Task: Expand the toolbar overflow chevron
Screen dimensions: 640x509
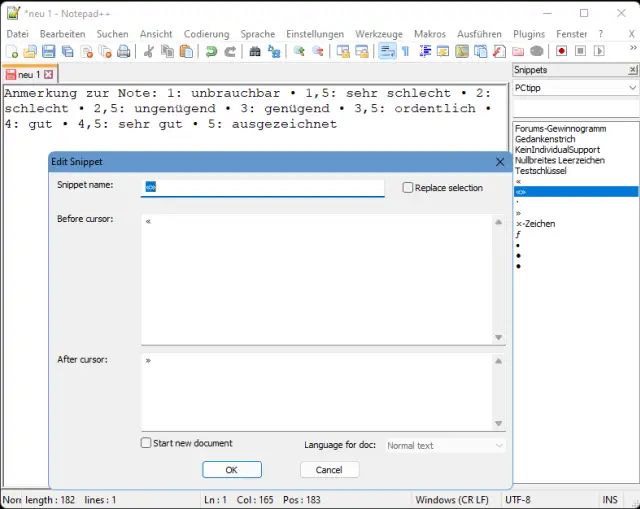Action: coord(633,48)
